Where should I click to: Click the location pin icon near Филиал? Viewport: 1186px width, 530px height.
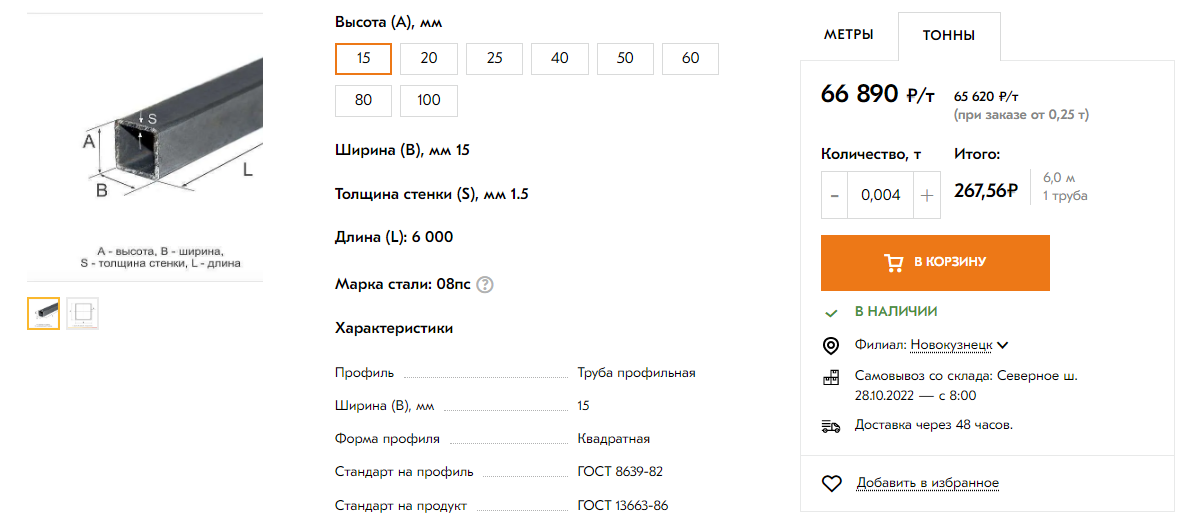pyautogui.click(x=830, y=345)
